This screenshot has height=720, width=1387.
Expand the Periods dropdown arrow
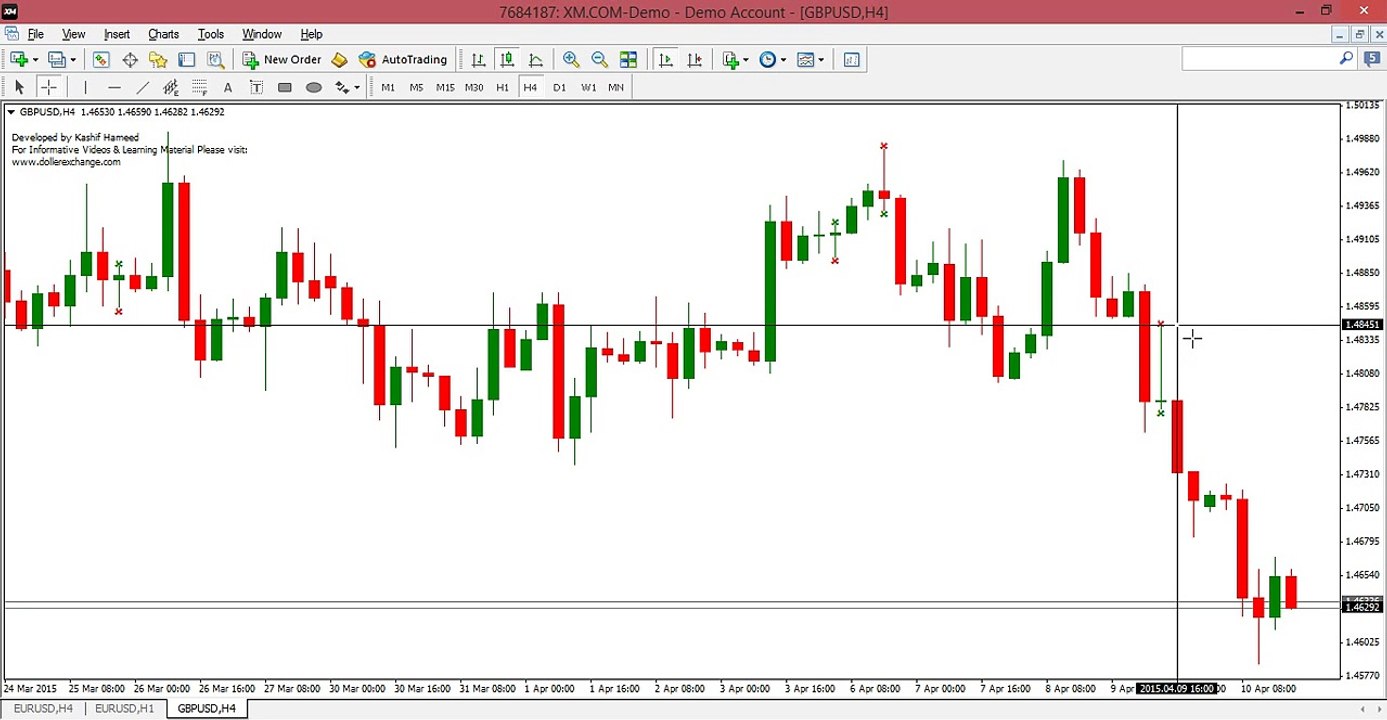[783, 60]
